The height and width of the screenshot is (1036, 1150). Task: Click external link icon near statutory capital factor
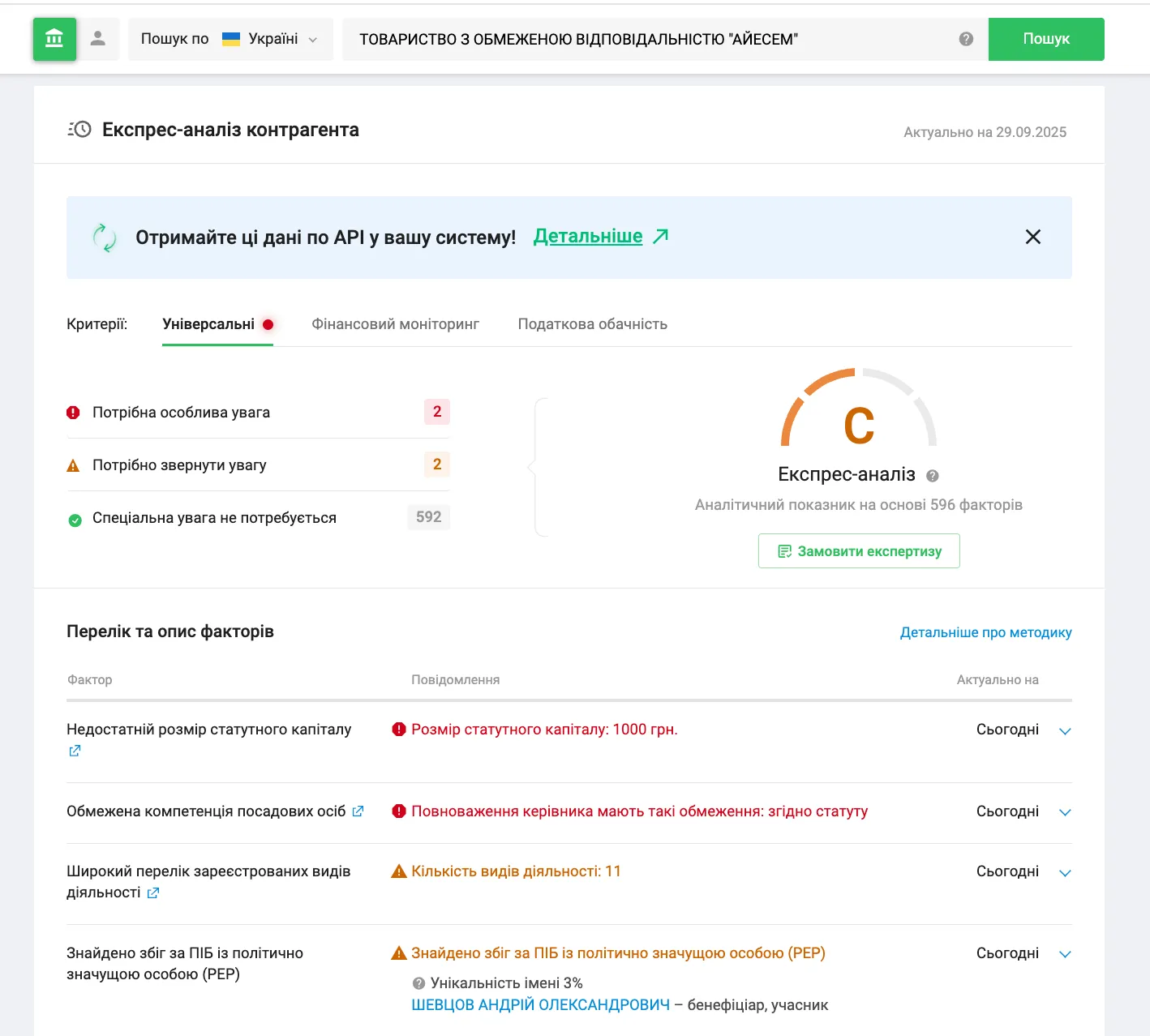pos(74,751)
